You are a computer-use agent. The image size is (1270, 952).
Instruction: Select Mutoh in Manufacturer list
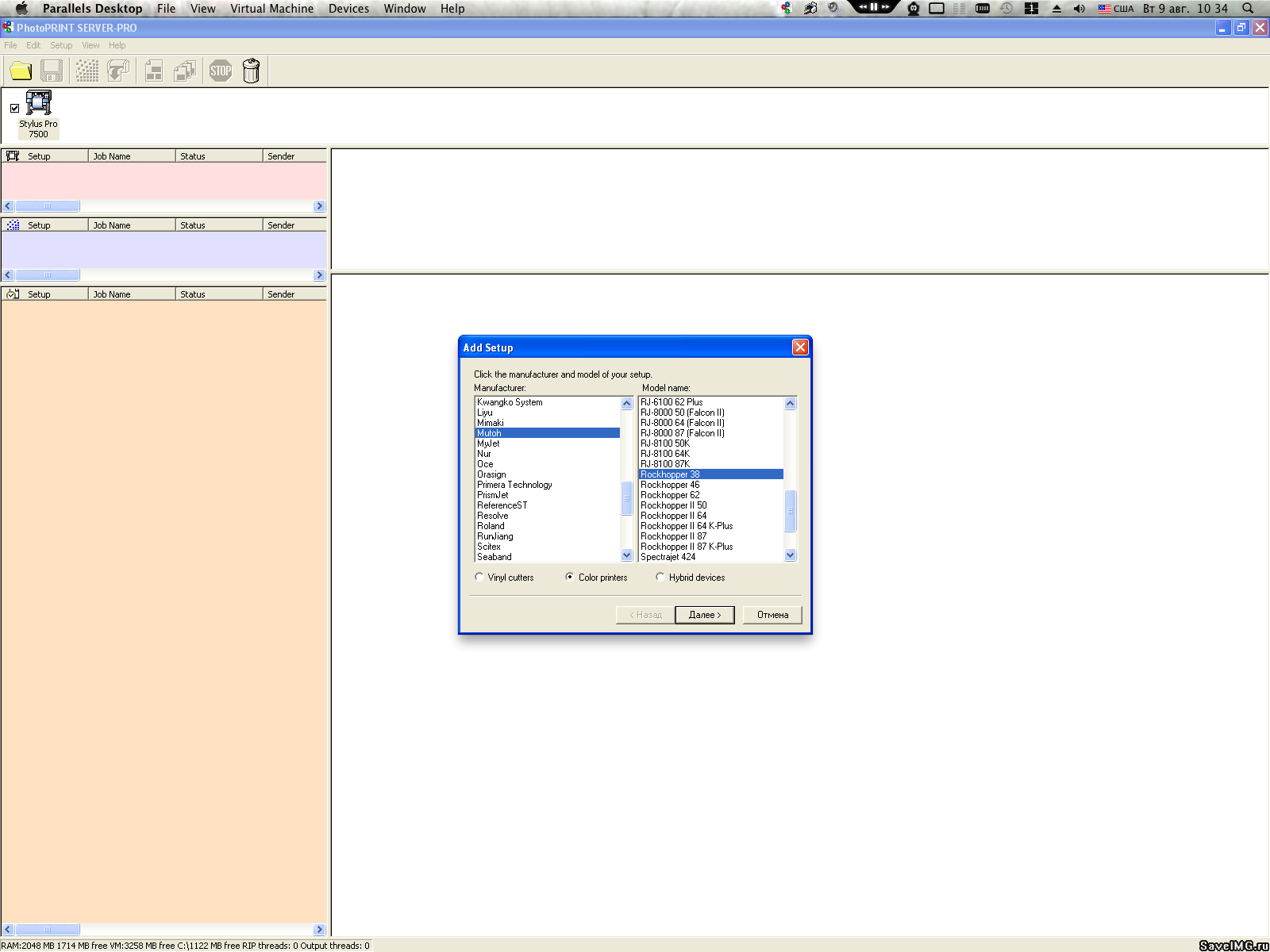pos(548,433)
